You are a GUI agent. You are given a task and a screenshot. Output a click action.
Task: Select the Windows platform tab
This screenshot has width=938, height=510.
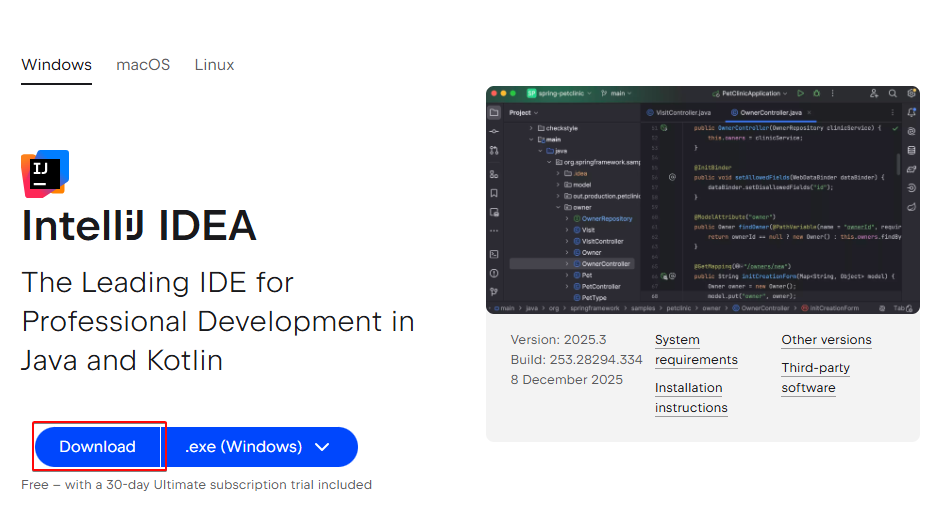(x=56, y=65)
